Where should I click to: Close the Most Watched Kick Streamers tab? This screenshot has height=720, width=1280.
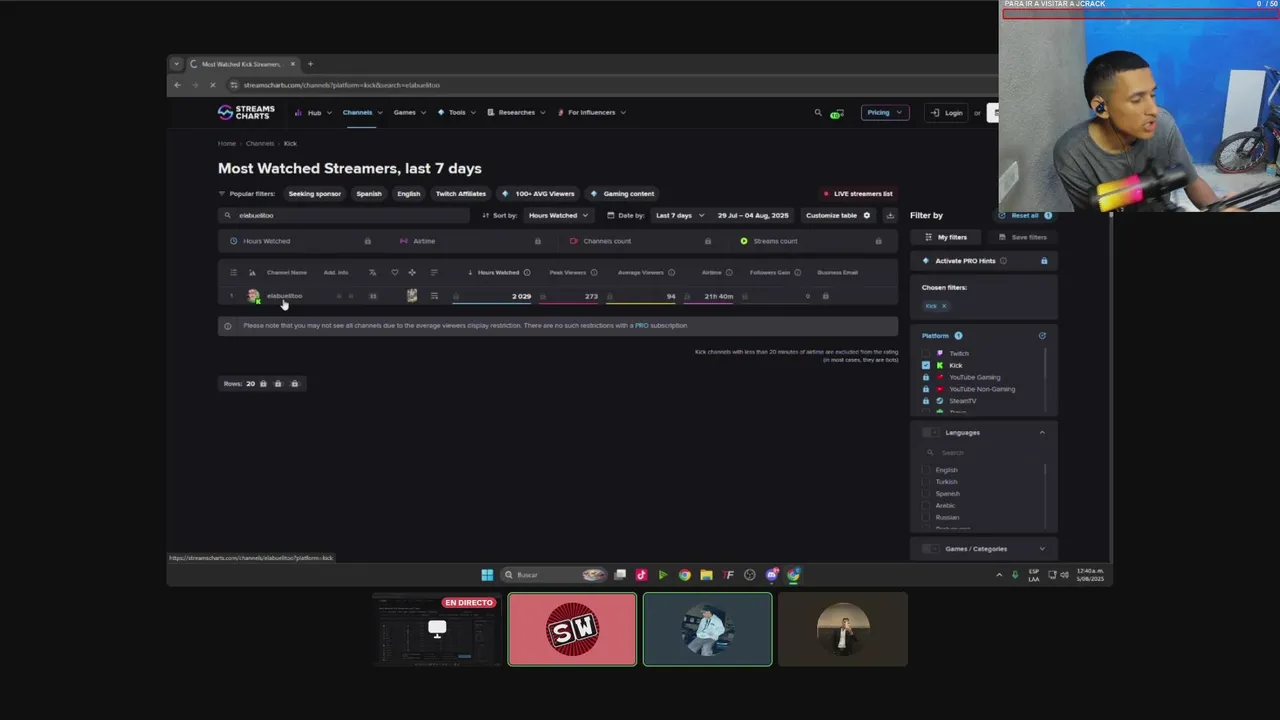click(x=293, y=64)
